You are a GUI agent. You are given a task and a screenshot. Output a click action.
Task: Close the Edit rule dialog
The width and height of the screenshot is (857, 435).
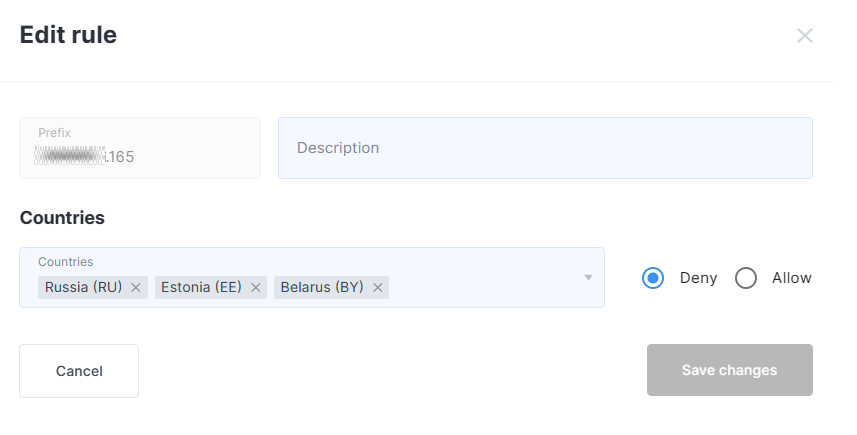tap(805, 36)
